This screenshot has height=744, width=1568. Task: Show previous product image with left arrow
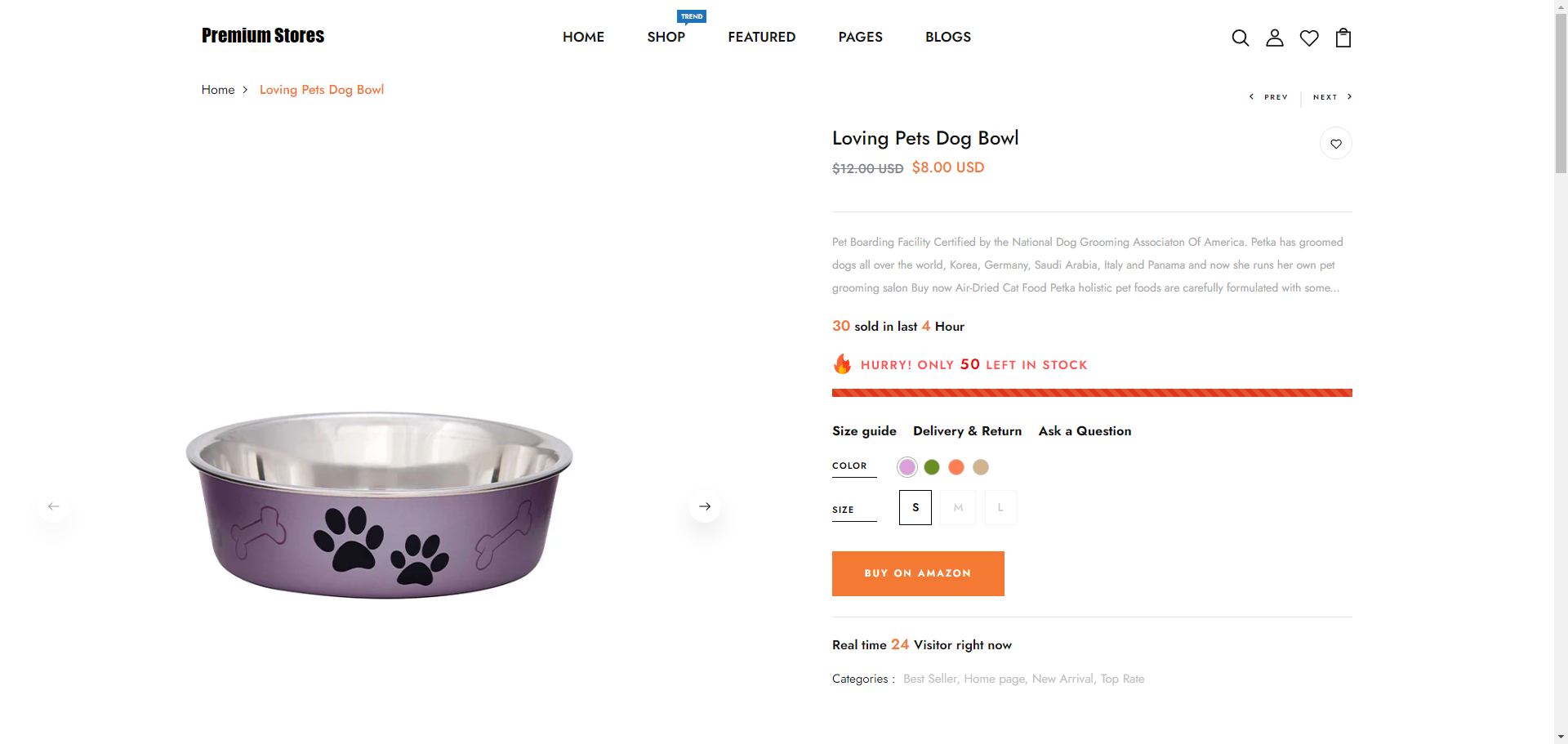tap(54, 506)
